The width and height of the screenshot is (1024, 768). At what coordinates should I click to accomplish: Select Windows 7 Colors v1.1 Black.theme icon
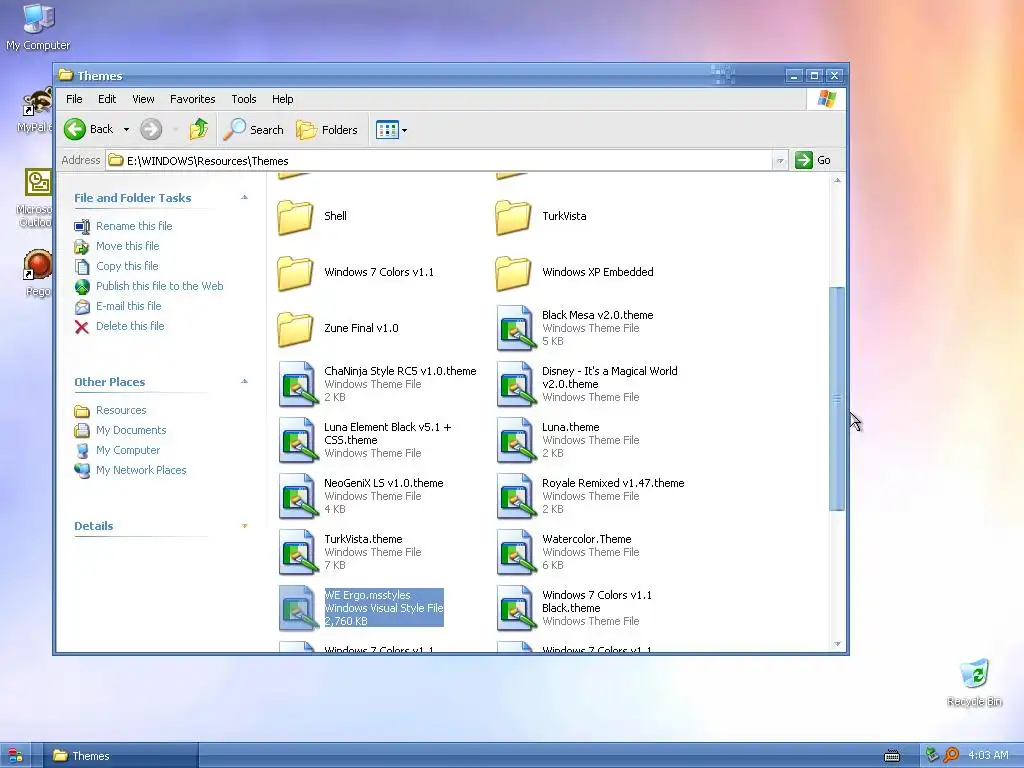[x=516, y=609]
